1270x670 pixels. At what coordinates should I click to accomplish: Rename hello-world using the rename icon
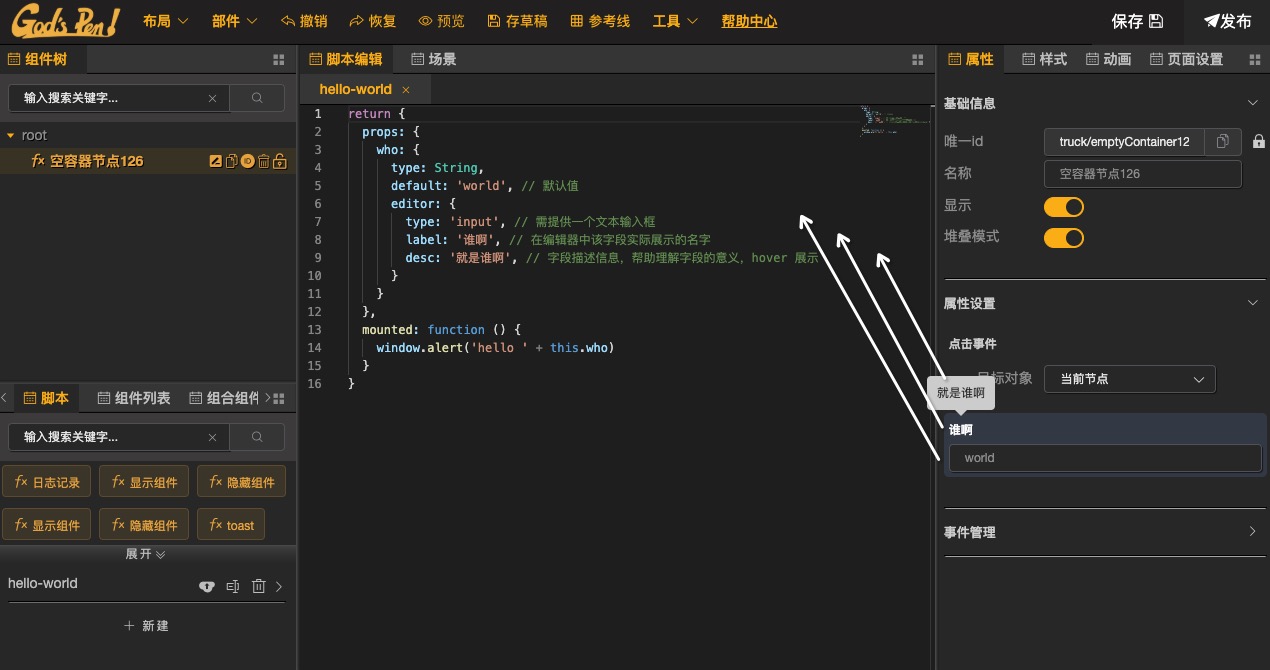click(233, 586)
